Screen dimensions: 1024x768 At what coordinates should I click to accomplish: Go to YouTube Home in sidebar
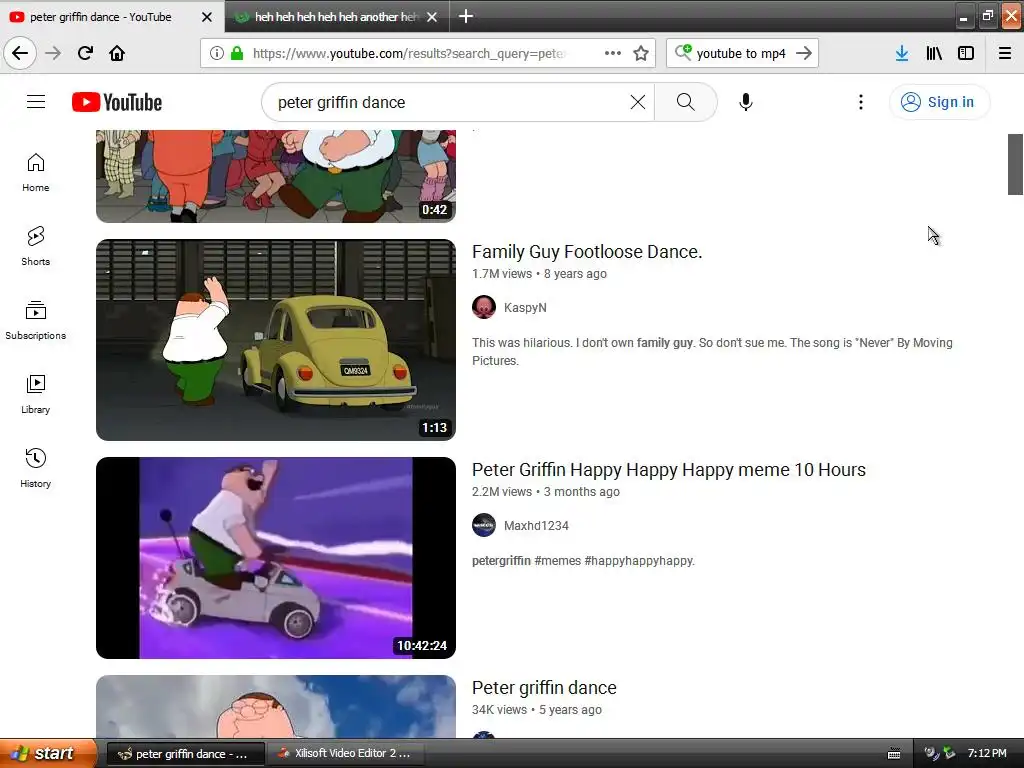(36, 173)
